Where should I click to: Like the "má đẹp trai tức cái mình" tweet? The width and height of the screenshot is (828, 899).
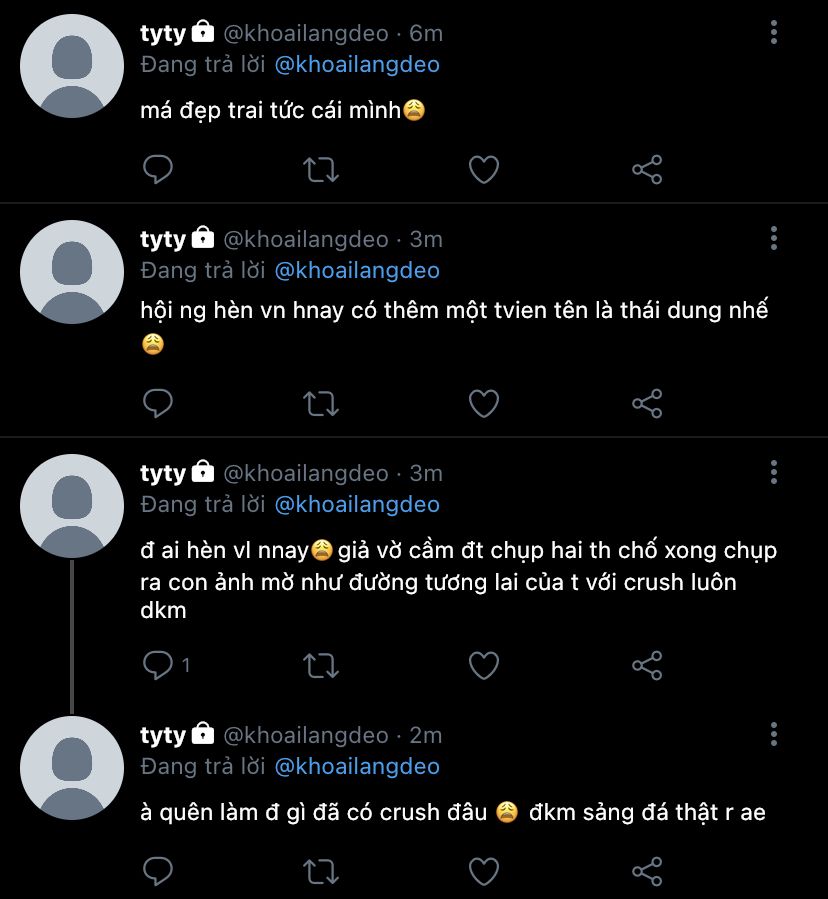coord(484,170)
